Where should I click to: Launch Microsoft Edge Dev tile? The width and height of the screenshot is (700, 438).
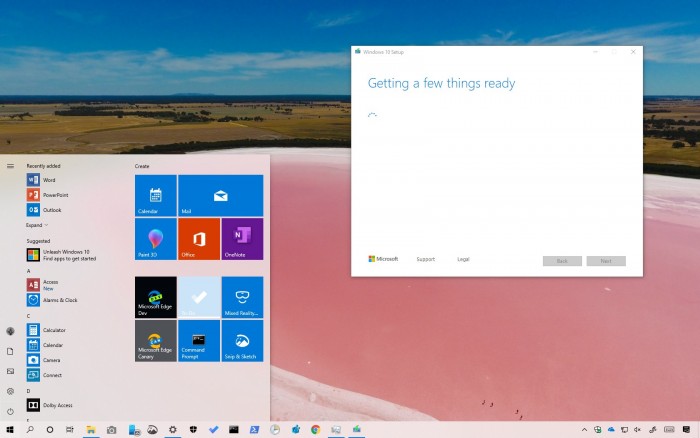click(x=156, y=297)
